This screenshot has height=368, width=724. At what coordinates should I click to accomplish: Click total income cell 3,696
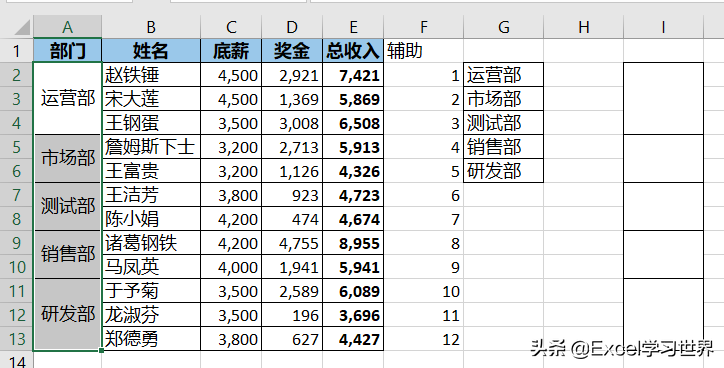(x=353, y=315)
